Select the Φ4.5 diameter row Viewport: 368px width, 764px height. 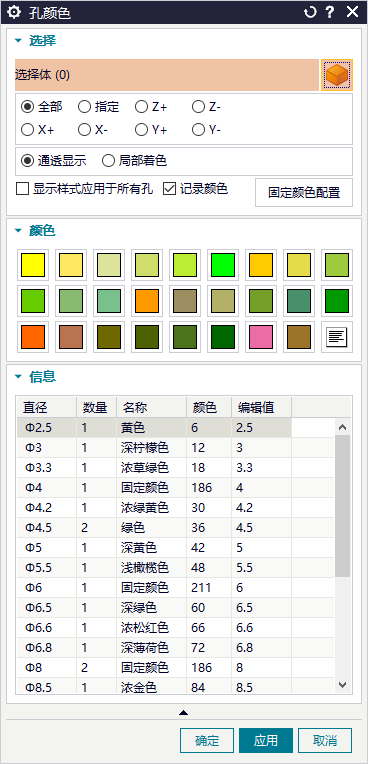tap(176, 528)
